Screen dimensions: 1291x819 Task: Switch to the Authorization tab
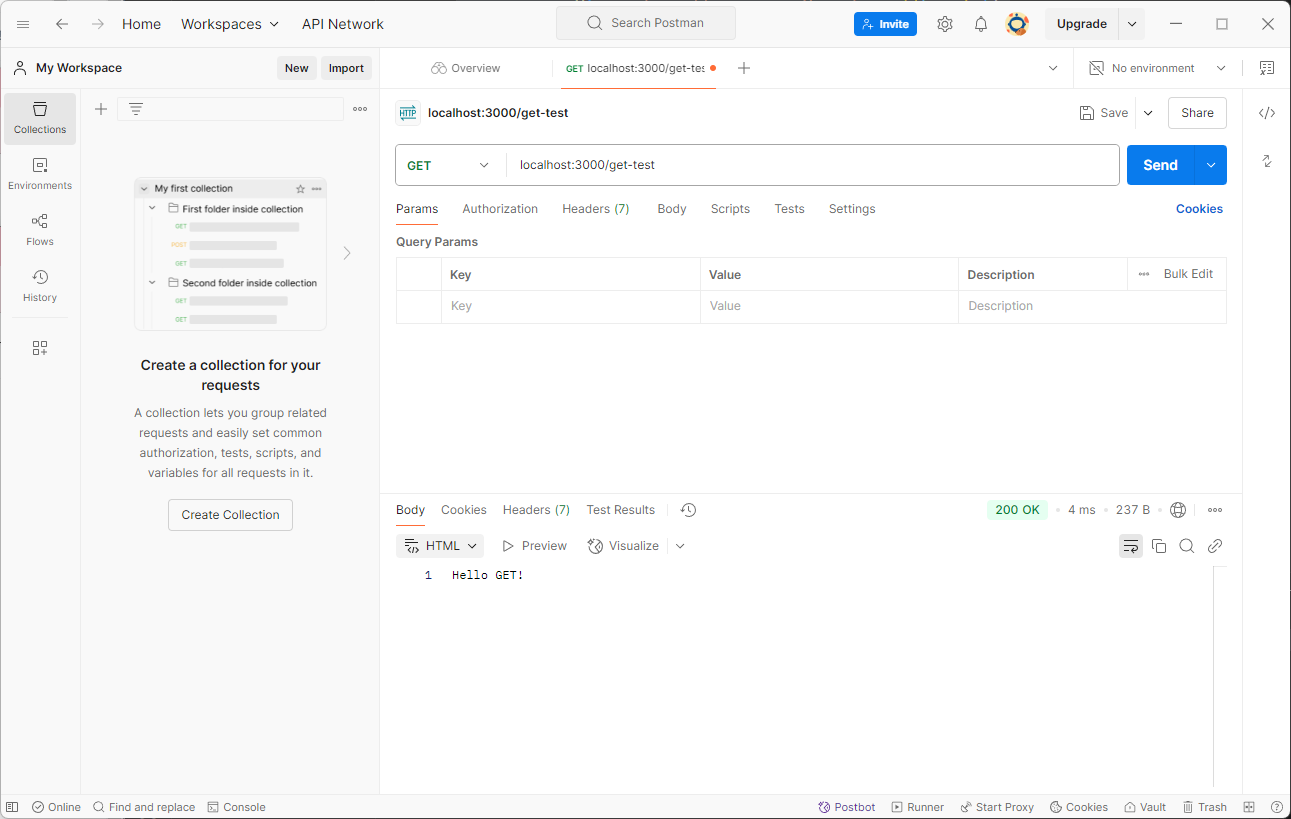tap(500, 209)
